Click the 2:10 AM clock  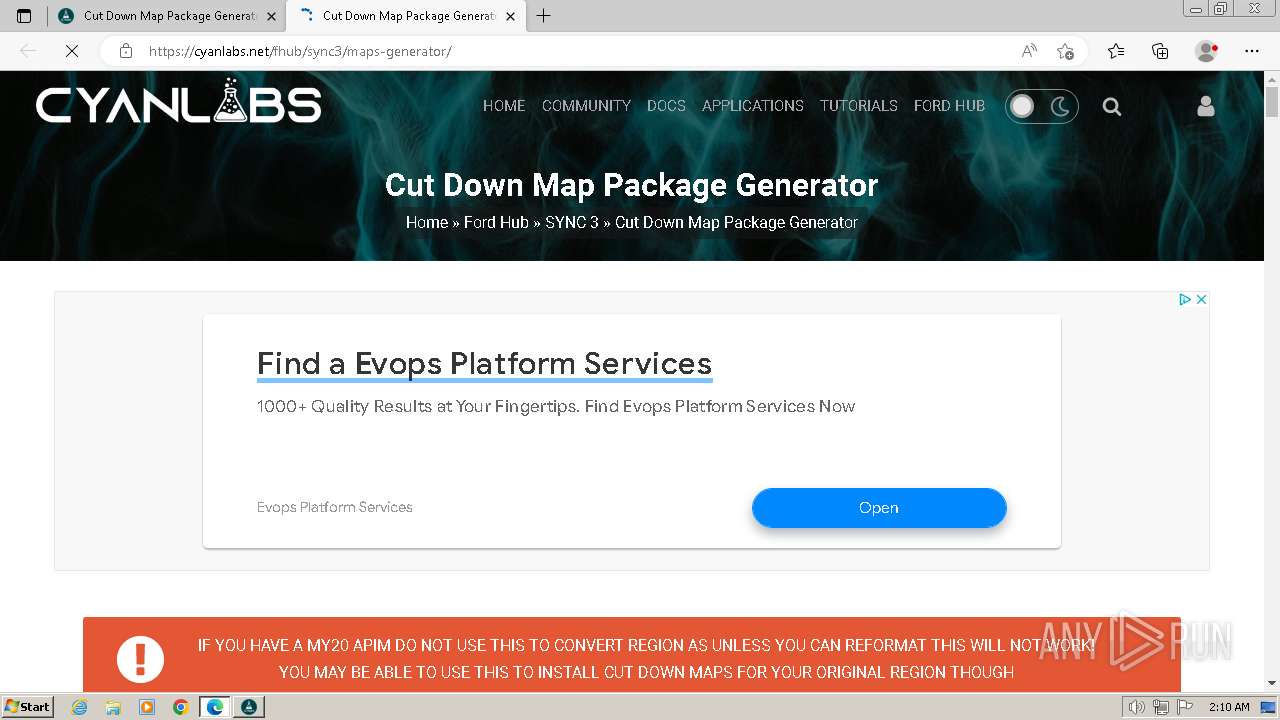tap(1229, 707)
